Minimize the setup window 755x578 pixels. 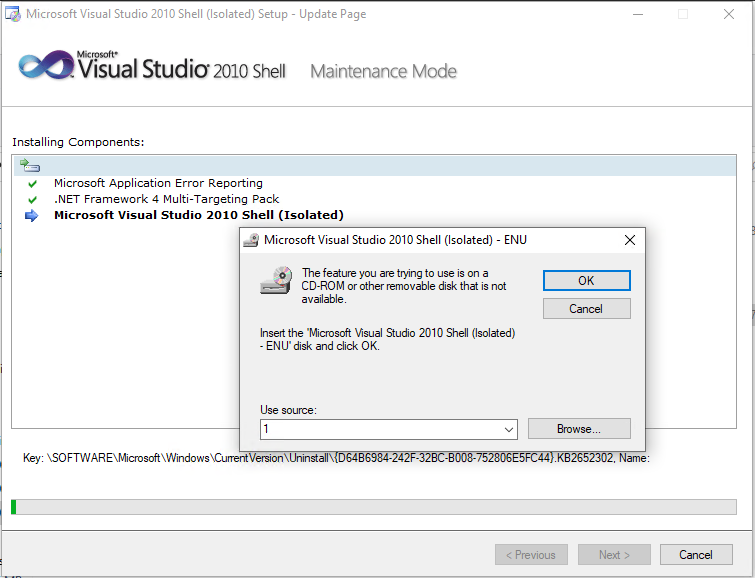[638, 14]
